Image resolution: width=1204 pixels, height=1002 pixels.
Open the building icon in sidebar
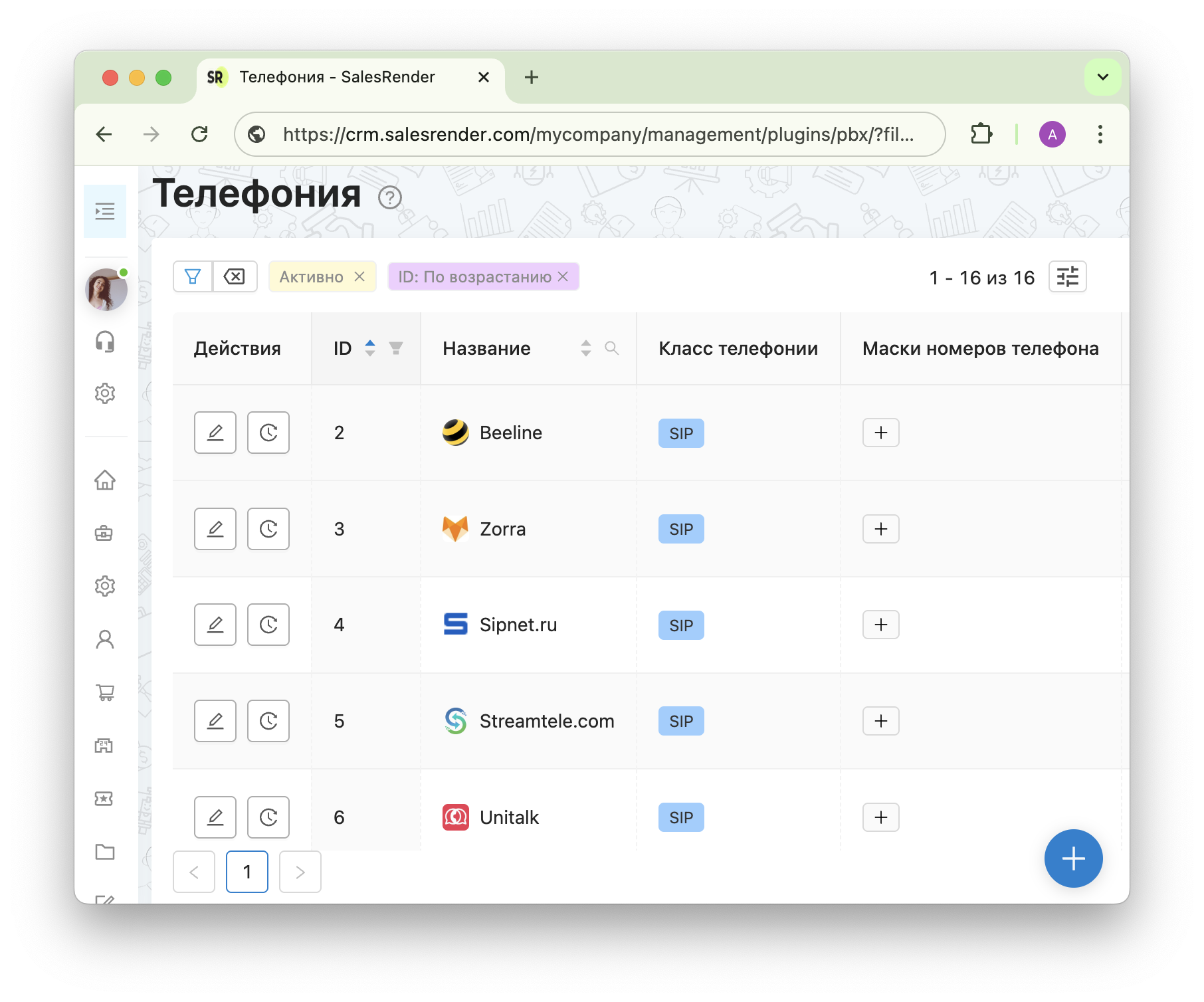click(x=104, y=746)
